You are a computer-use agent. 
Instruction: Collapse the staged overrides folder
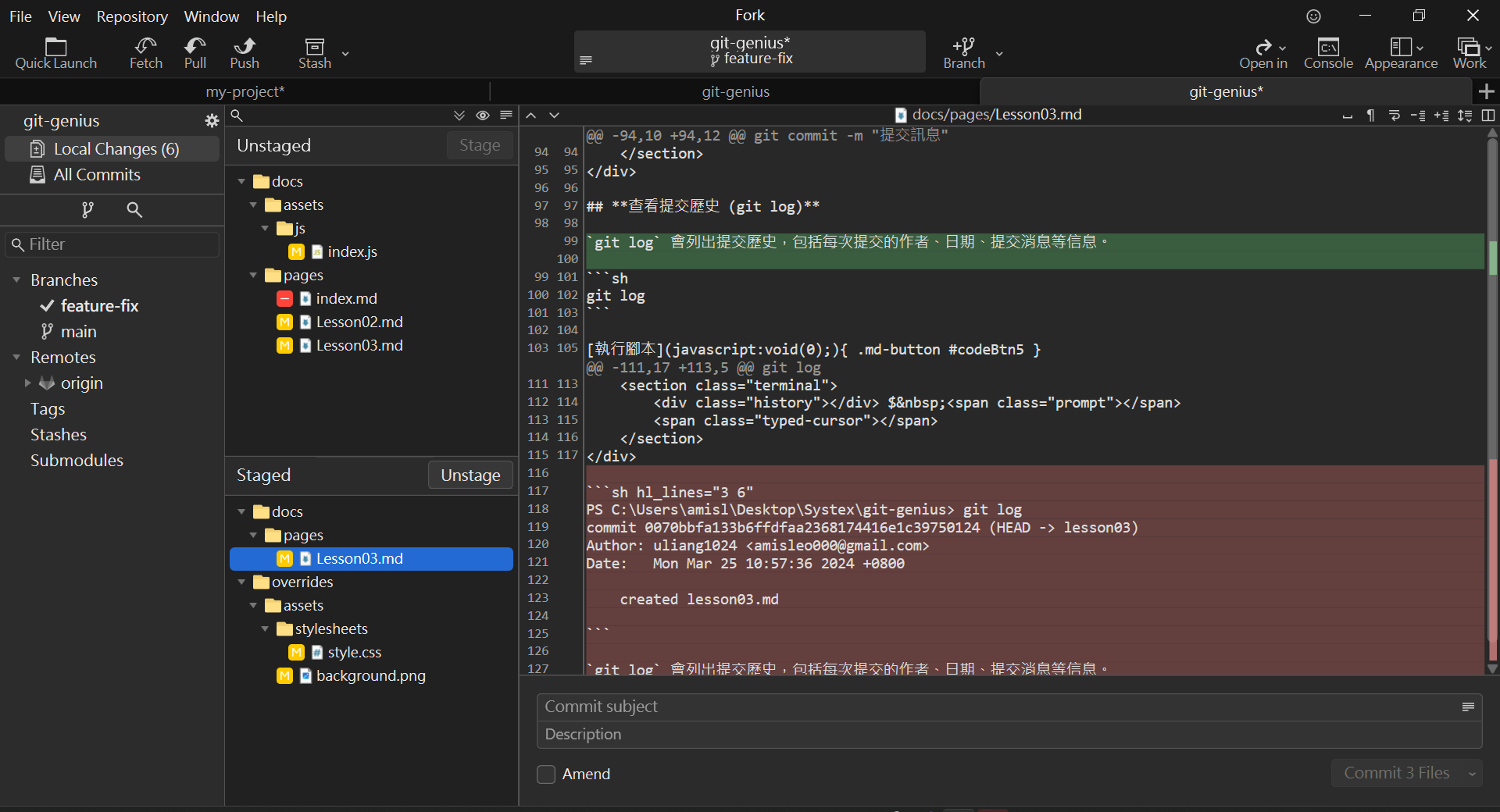(241, 582)
